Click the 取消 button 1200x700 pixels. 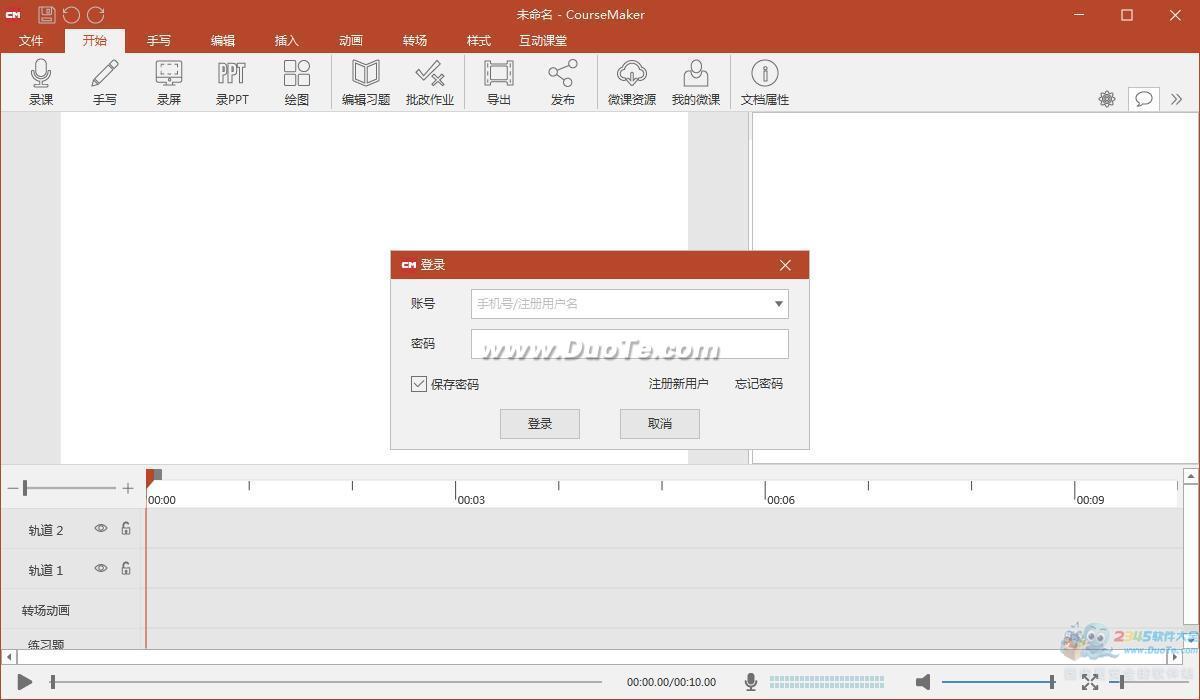point(660,424)
